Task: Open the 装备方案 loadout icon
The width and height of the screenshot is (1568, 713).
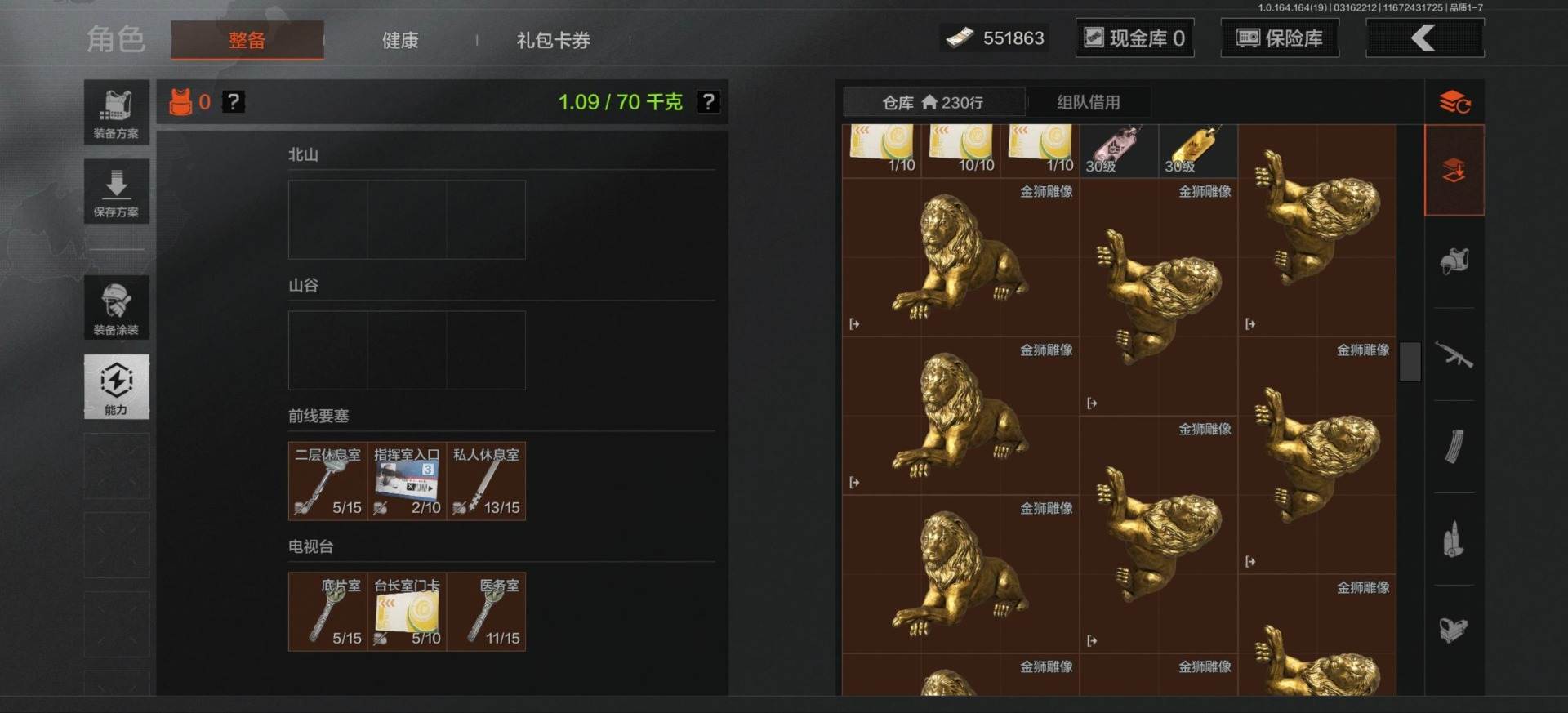Action: pyautogui.click(x=116, y=112)
